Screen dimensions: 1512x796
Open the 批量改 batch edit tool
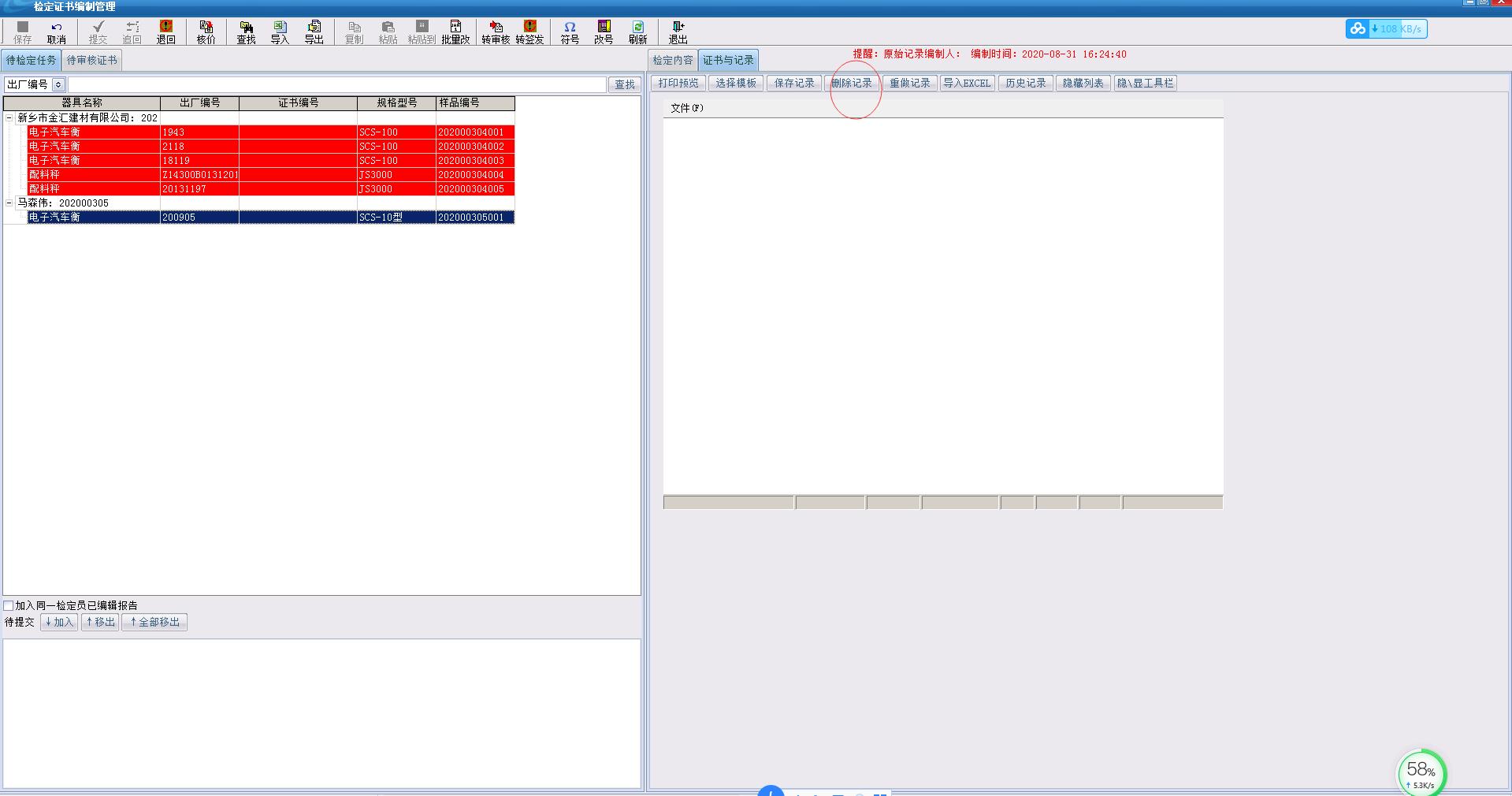coord(455,32)
